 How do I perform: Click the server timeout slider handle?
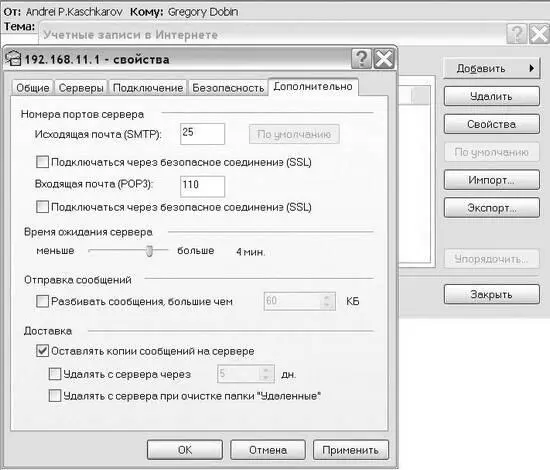(149, 251)
